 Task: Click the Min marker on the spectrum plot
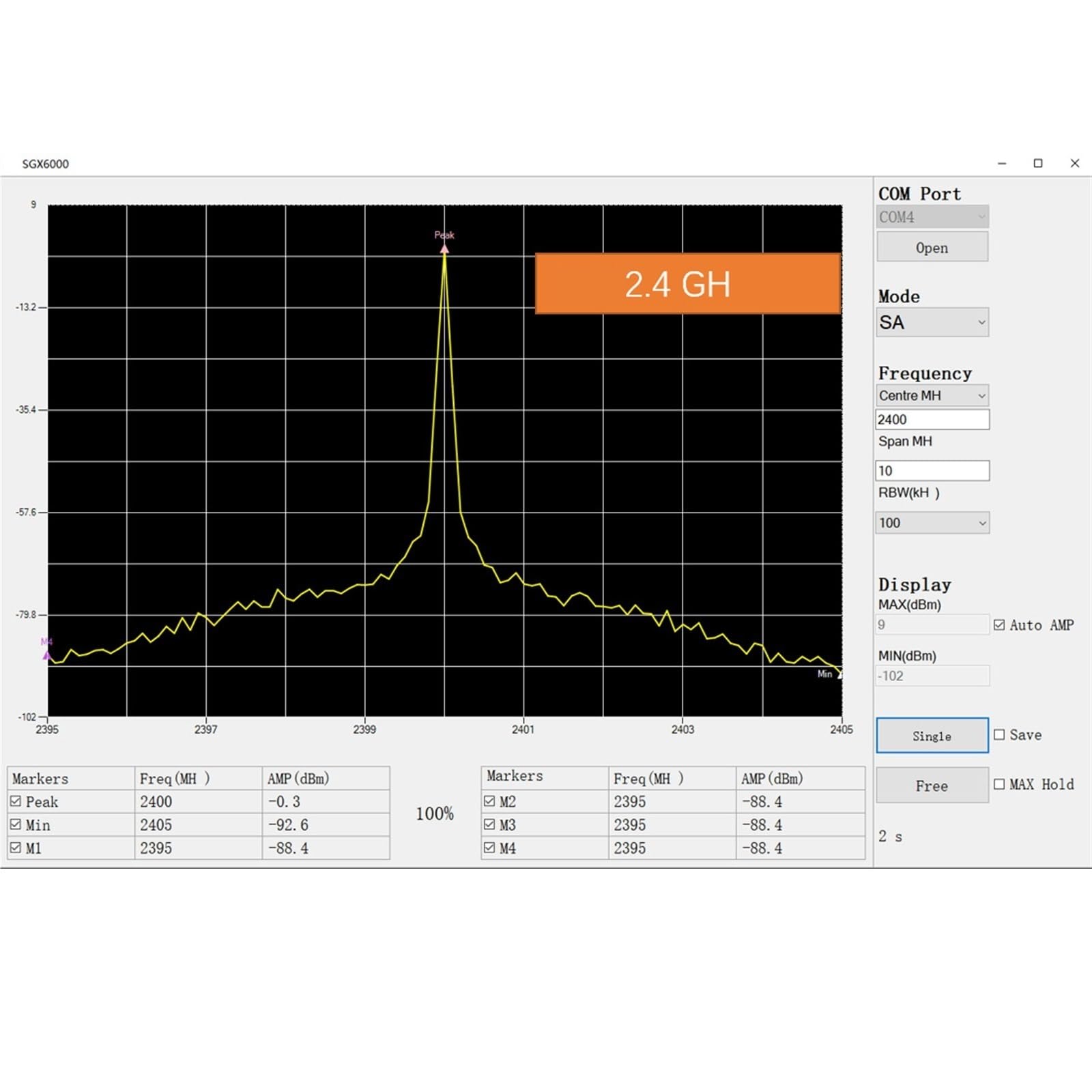tap(839, 674)
